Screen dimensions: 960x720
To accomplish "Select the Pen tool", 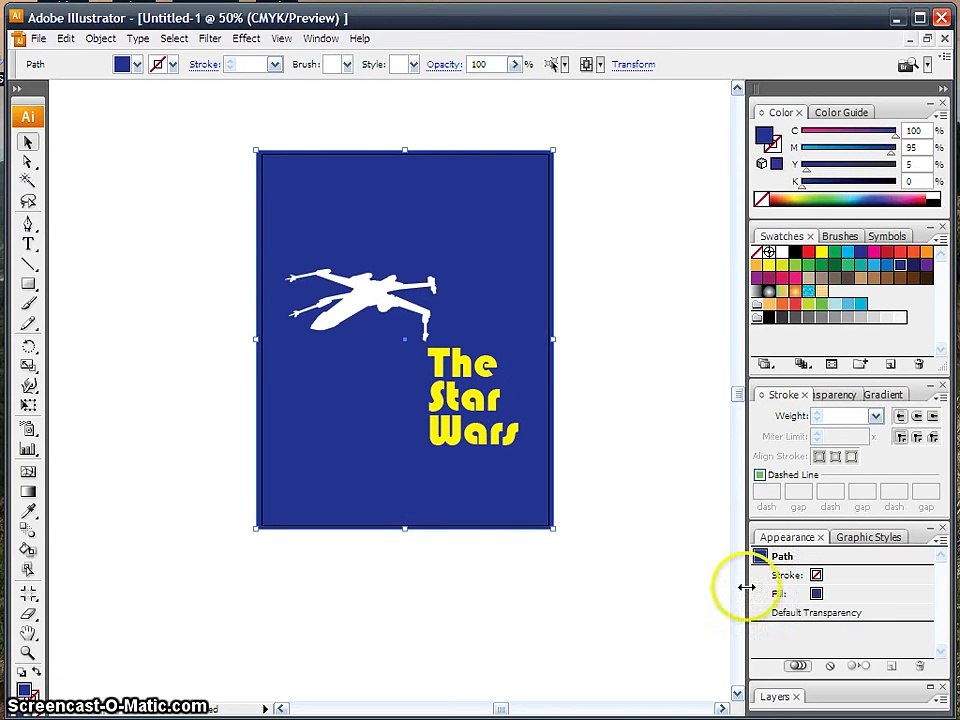I will pos(28,223).
